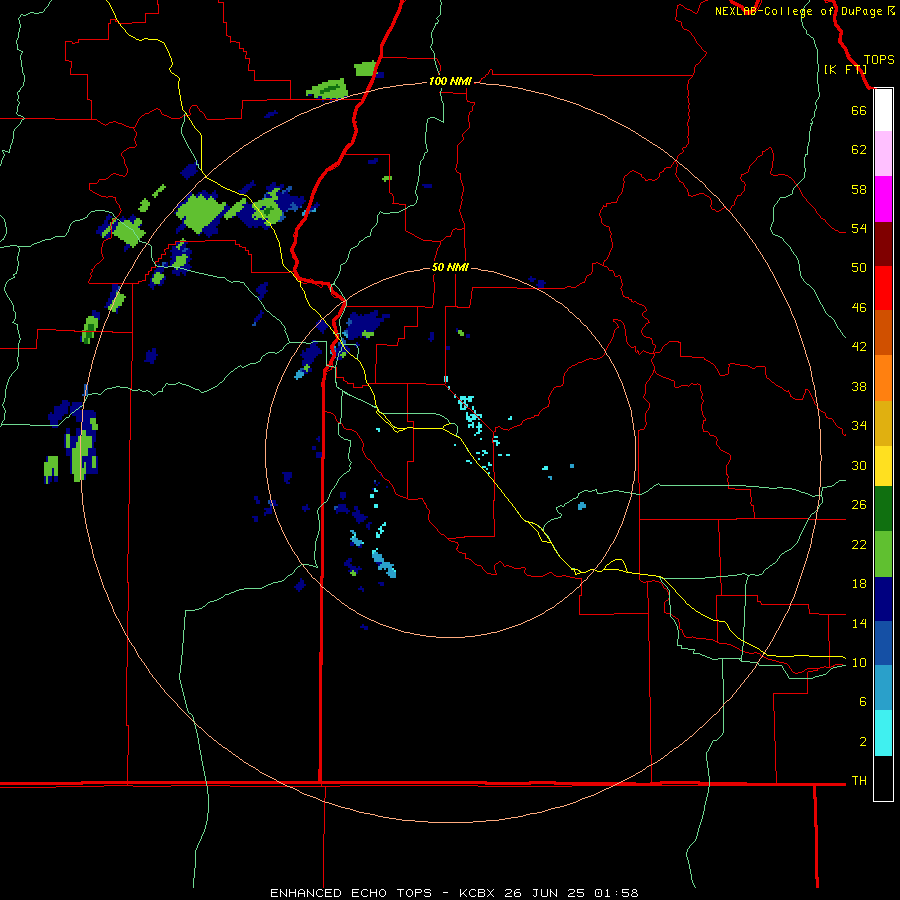Select the "50 NMI" range ring label

[450, 267]
